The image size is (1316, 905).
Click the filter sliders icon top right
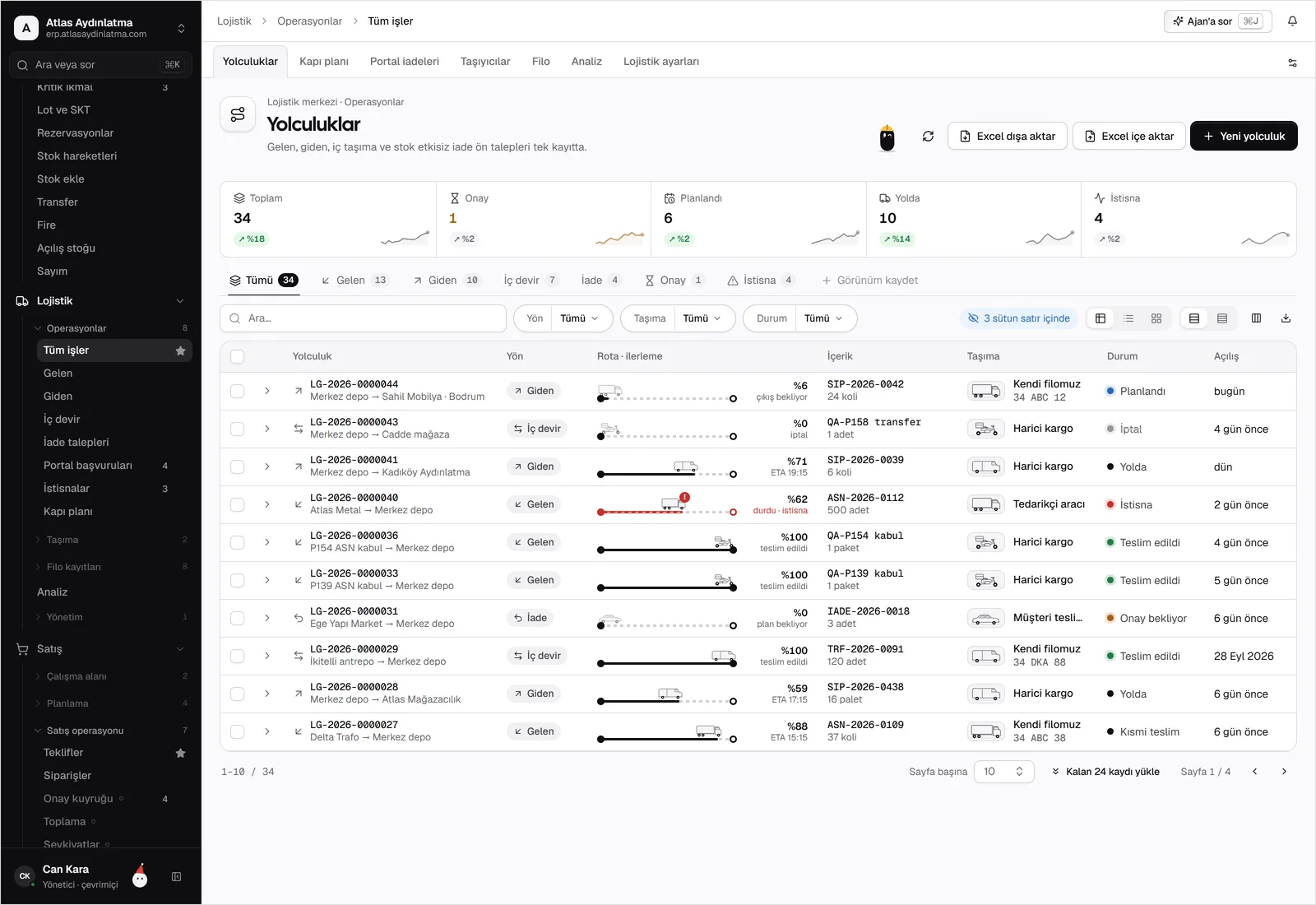pos(1292,63)
